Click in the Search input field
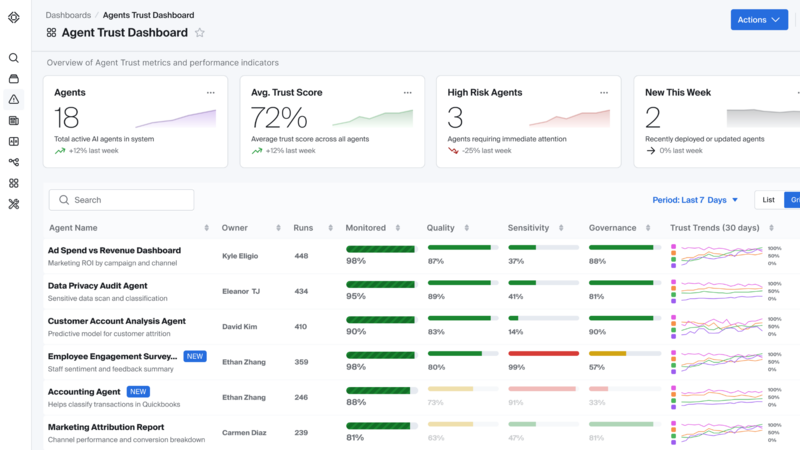This screenshot has height=450, width=800. (130, 200)
